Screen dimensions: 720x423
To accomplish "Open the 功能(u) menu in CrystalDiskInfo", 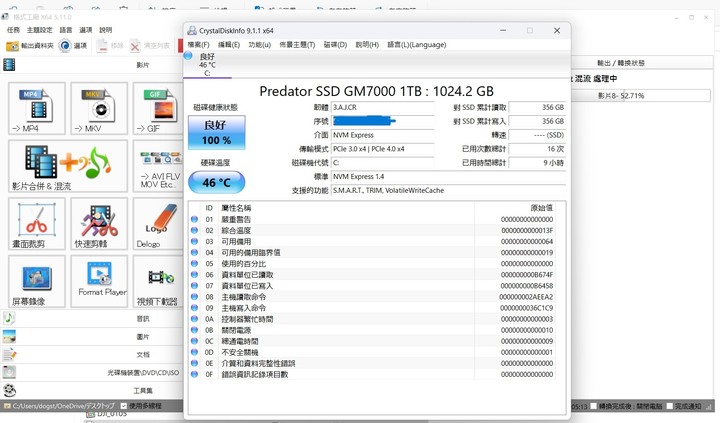I will pyautogui.click(x=259, y=45).
